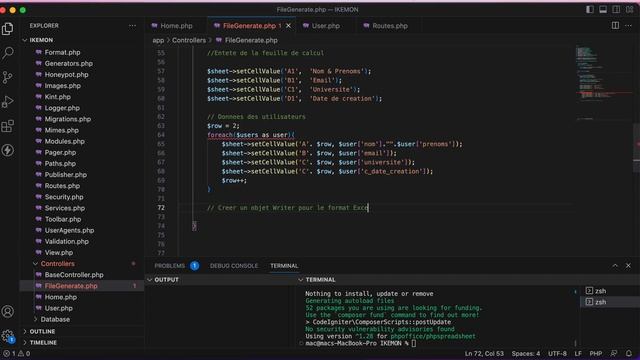Split the editor to the right

coord(615,26)
